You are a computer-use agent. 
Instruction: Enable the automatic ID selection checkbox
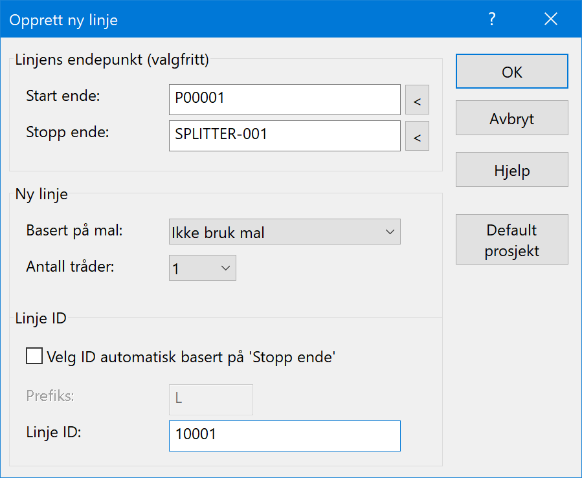point(34,356)
